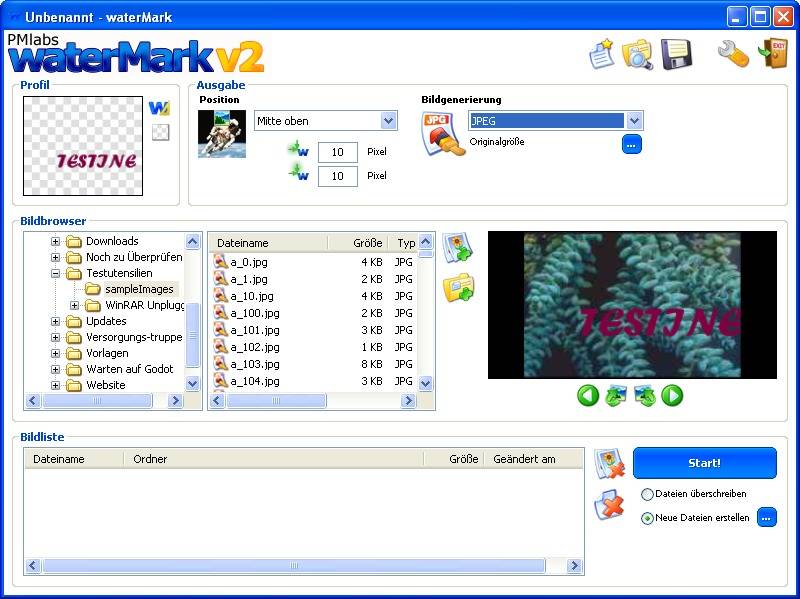
Task: Select file a_10.jpg in list
Action: coord(252,296)
